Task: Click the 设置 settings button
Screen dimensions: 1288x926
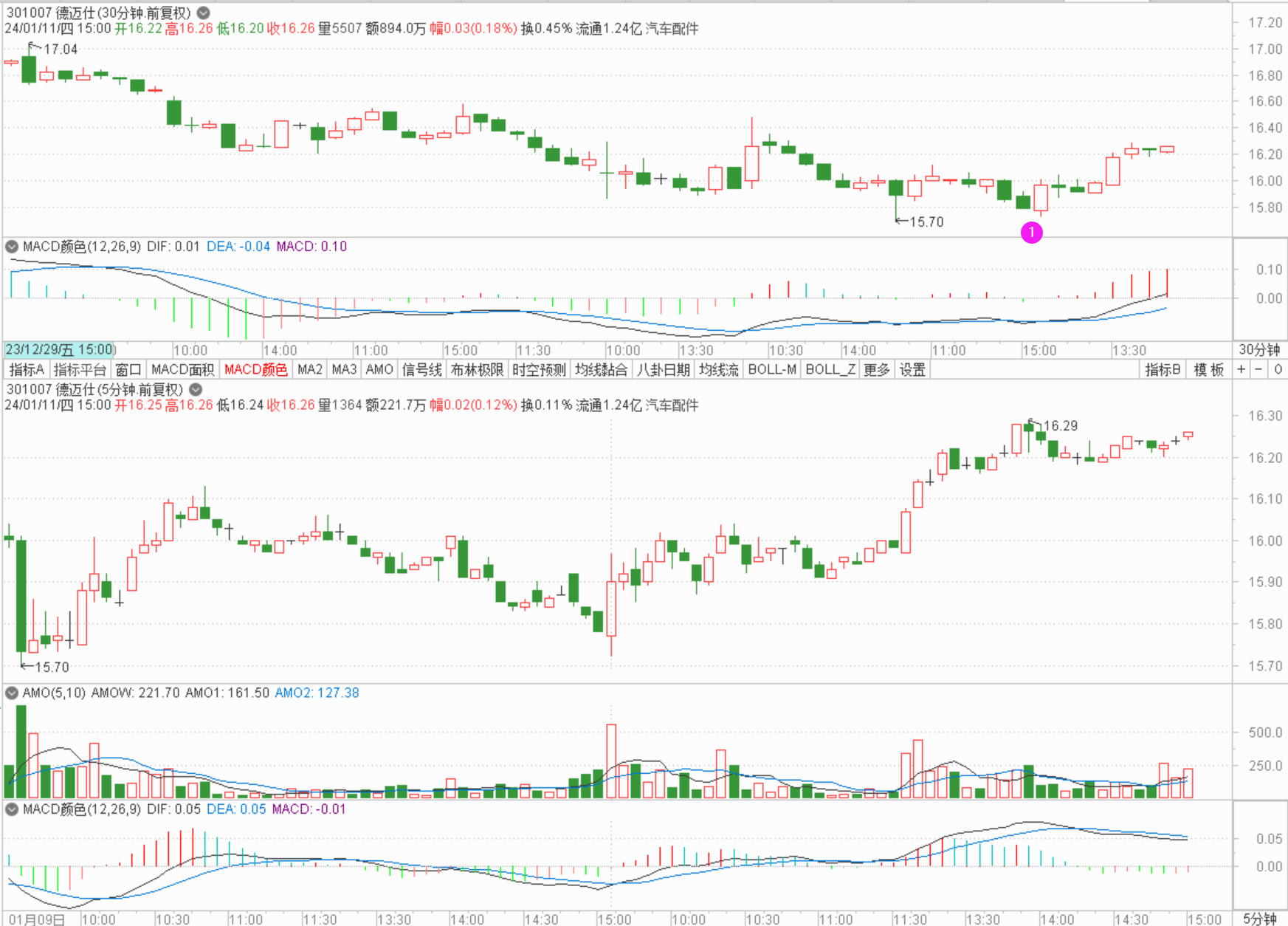Action: [x=912, y=370]
